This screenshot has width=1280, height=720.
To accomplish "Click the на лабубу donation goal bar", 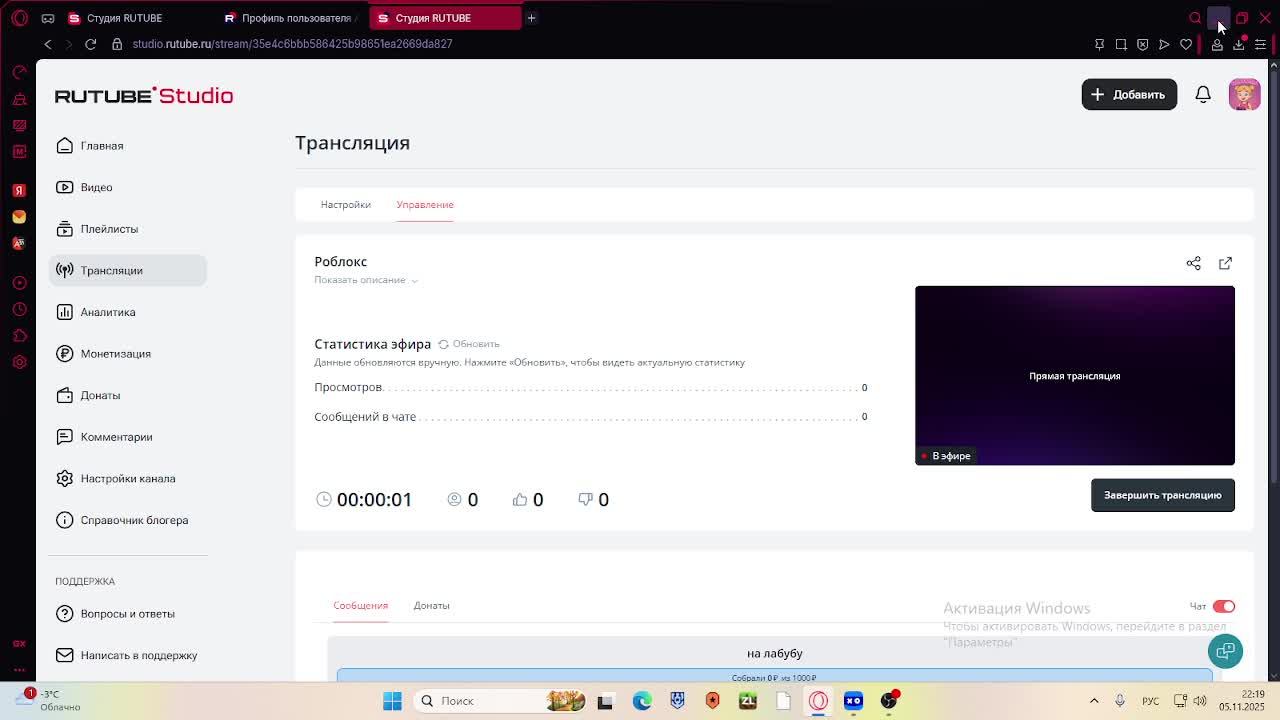I will point(774,677).
